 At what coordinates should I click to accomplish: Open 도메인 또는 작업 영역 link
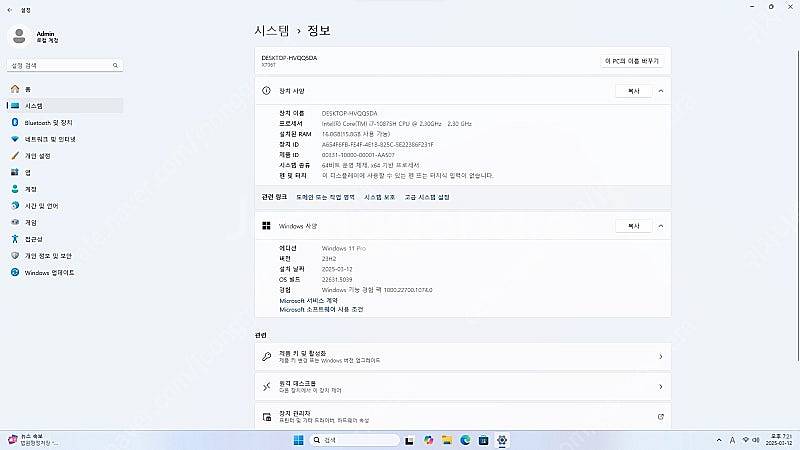click(x=326, y=197)
